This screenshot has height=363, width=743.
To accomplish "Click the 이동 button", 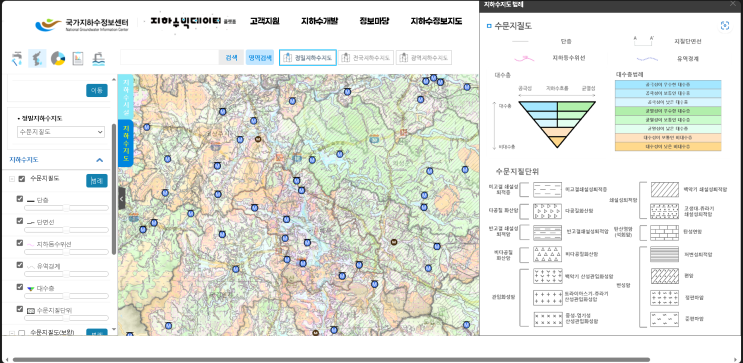I will [x=97, y=90].
